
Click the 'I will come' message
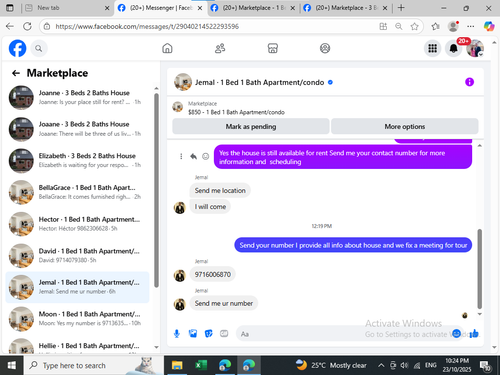click(x=210, y=207)
